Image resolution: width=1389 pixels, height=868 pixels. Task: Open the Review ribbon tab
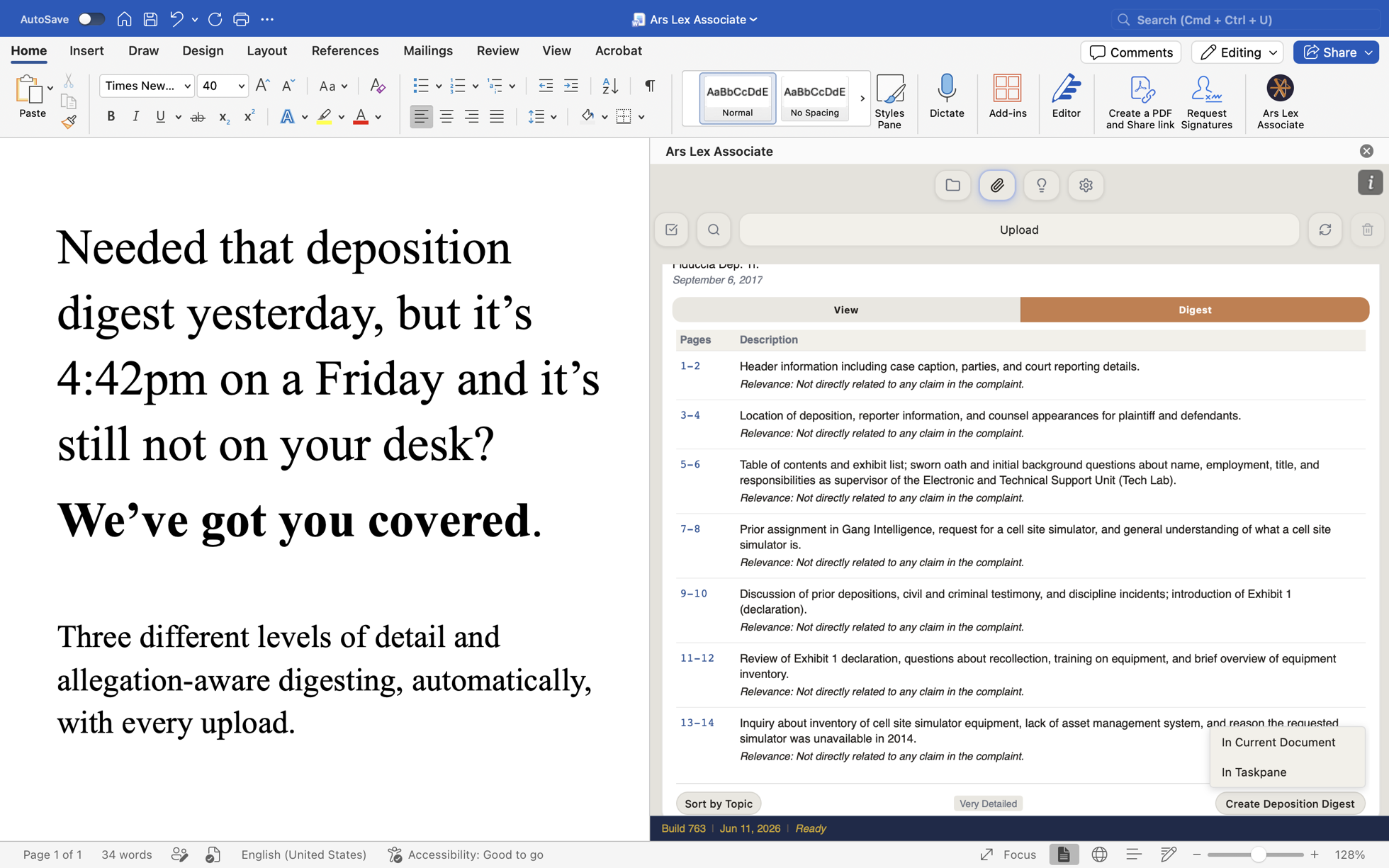pyautogui.click(x=497, y=51)
